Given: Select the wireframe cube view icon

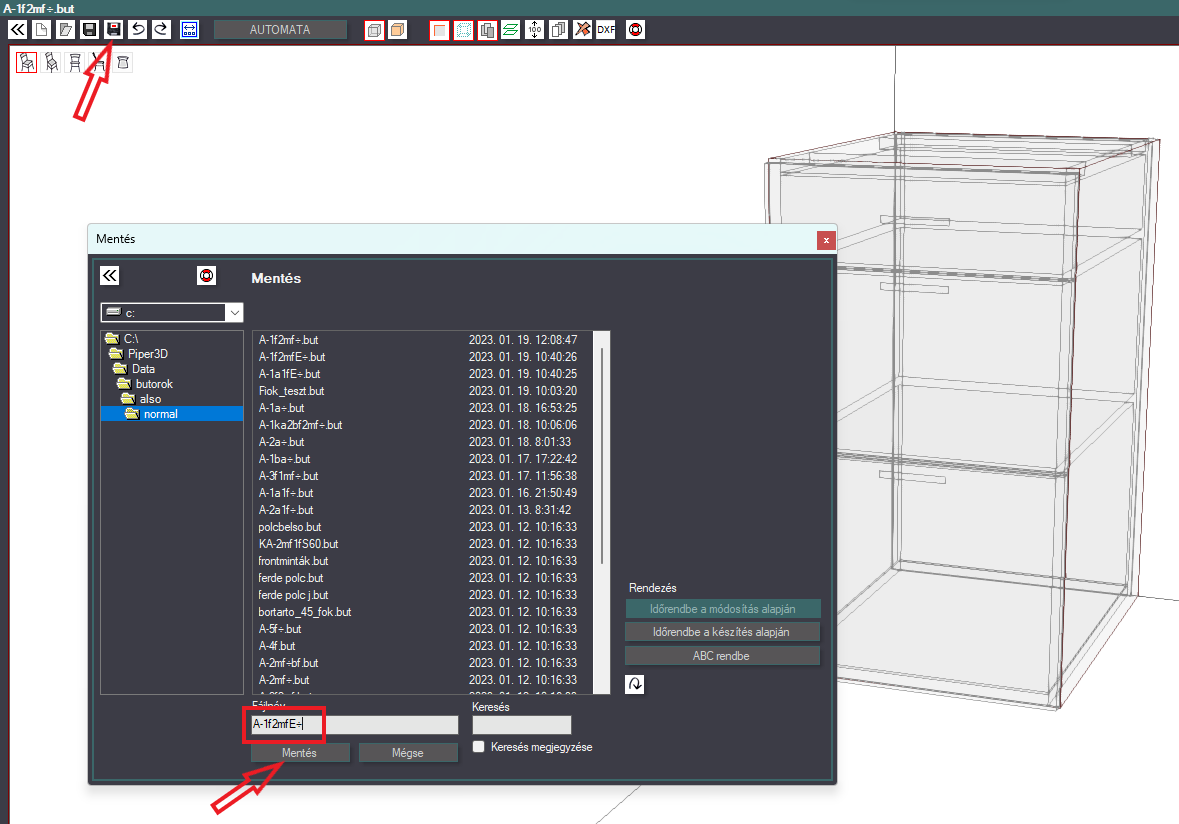Looking at the screenshot, I should tap(374, 29).
